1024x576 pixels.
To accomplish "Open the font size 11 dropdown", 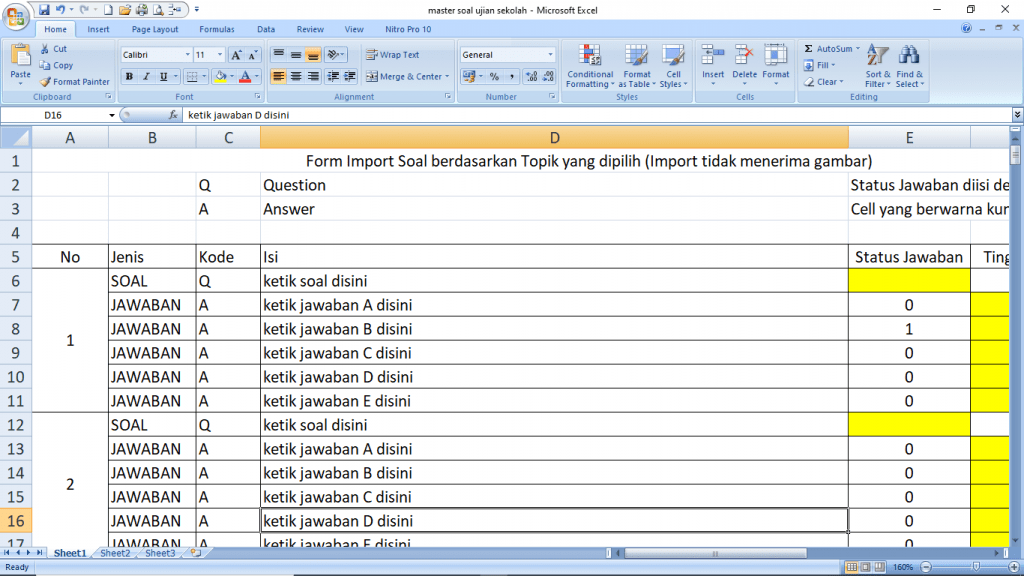I will [219, 55].
